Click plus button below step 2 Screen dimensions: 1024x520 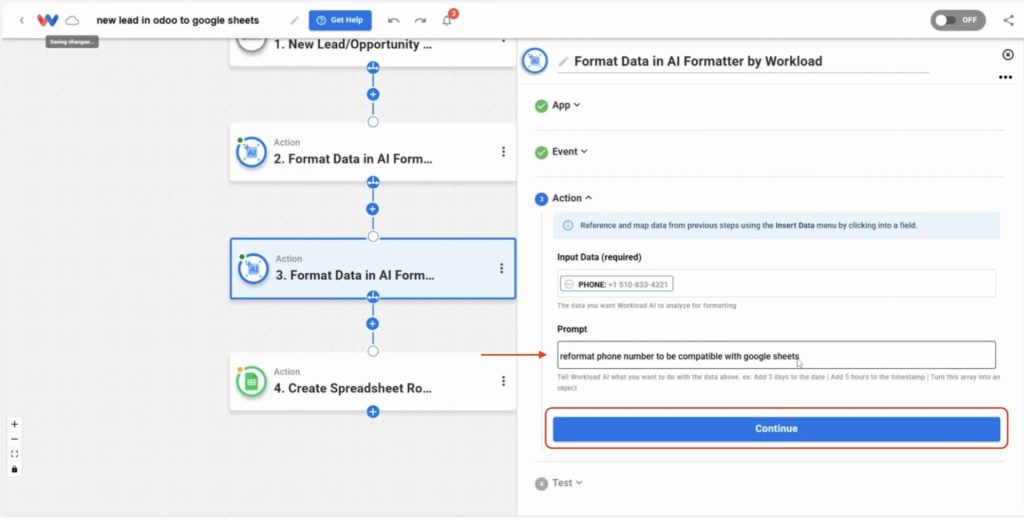click(x=373, y=209)
